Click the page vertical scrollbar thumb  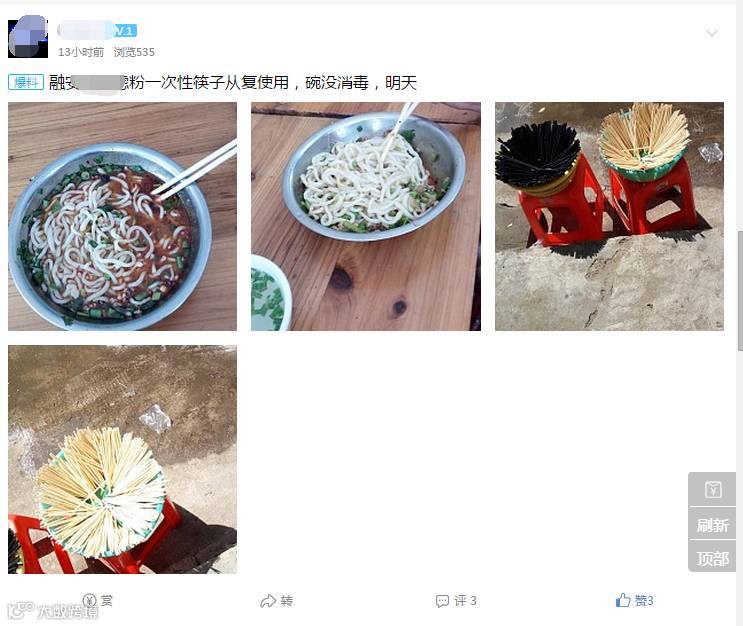[740, 290]
